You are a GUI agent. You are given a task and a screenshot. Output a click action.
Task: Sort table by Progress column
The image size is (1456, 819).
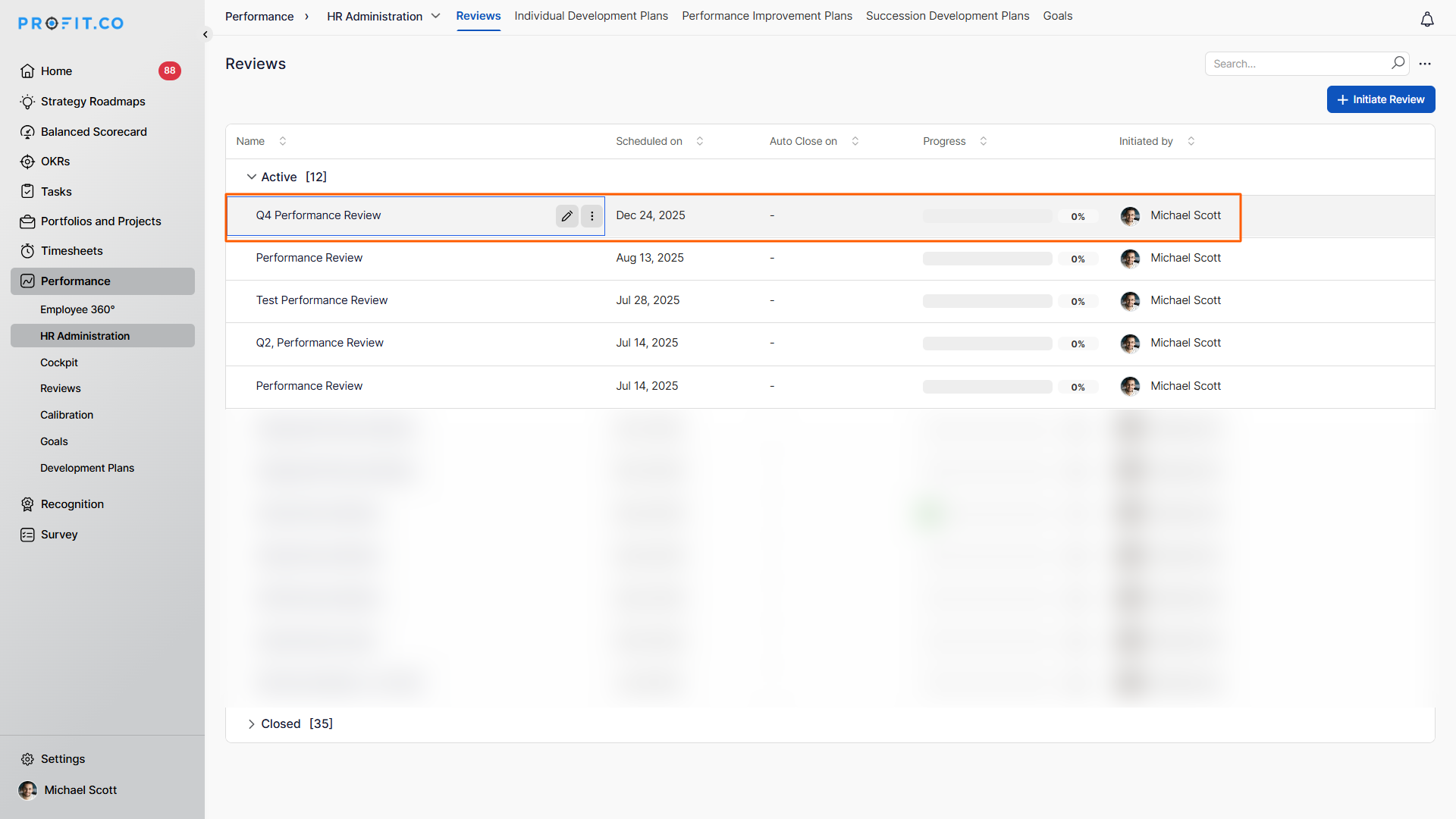pyautogui.click(x=983, y=141)
